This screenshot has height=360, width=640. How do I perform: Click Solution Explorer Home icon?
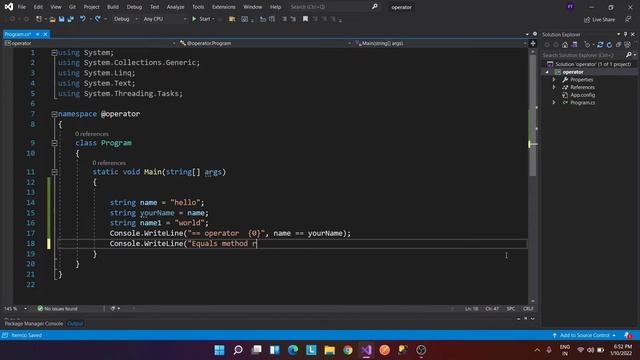(565, 45)
